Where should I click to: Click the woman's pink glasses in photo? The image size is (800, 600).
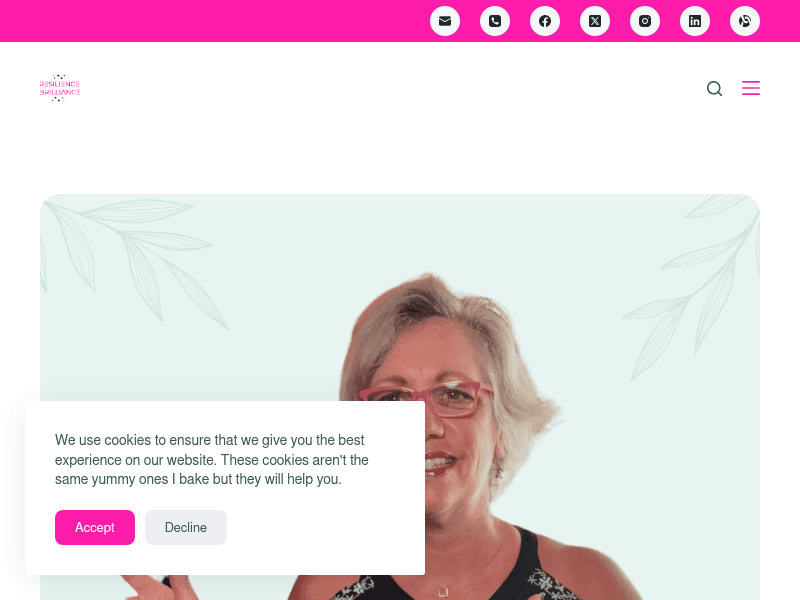coord(427,398)
